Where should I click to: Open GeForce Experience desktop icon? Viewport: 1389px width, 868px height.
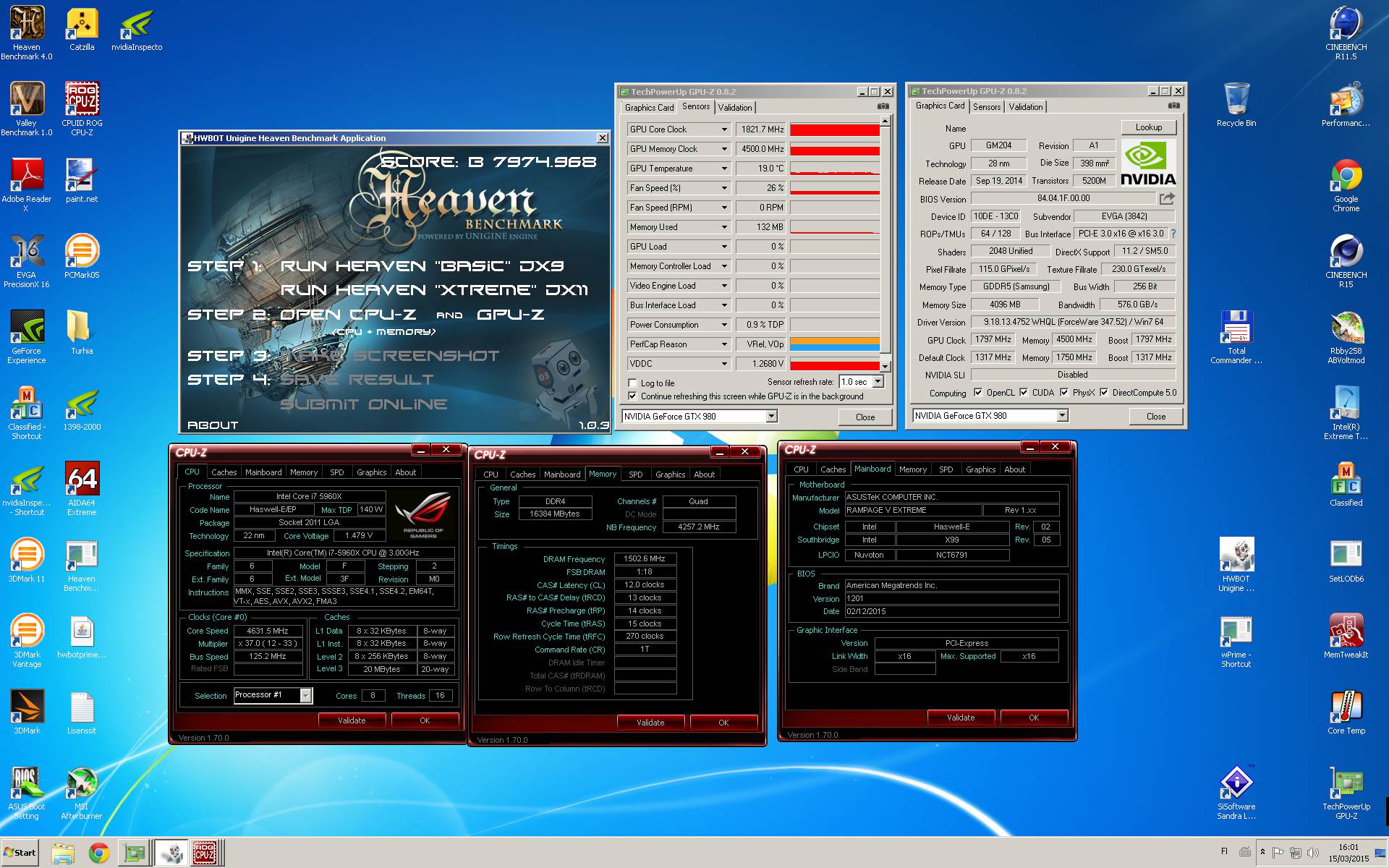click(x=27, y=336)
